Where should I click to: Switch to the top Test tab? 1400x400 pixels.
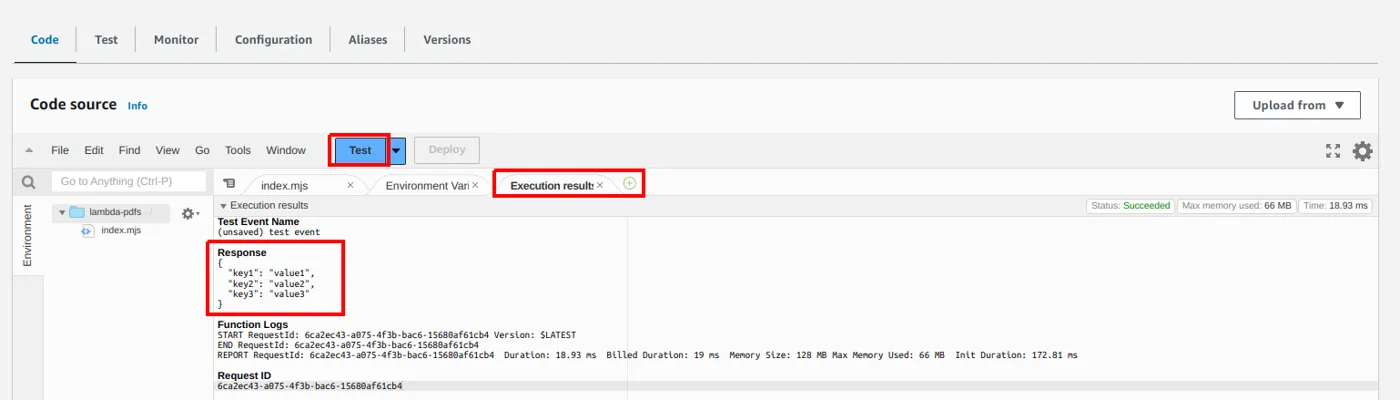(x=106, y=40)
